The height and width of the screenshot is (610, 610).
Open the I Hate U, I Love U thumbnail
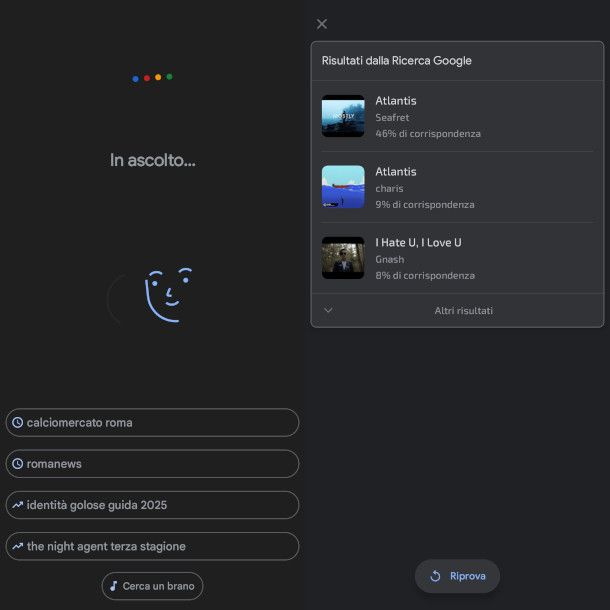tap(343, 258)
